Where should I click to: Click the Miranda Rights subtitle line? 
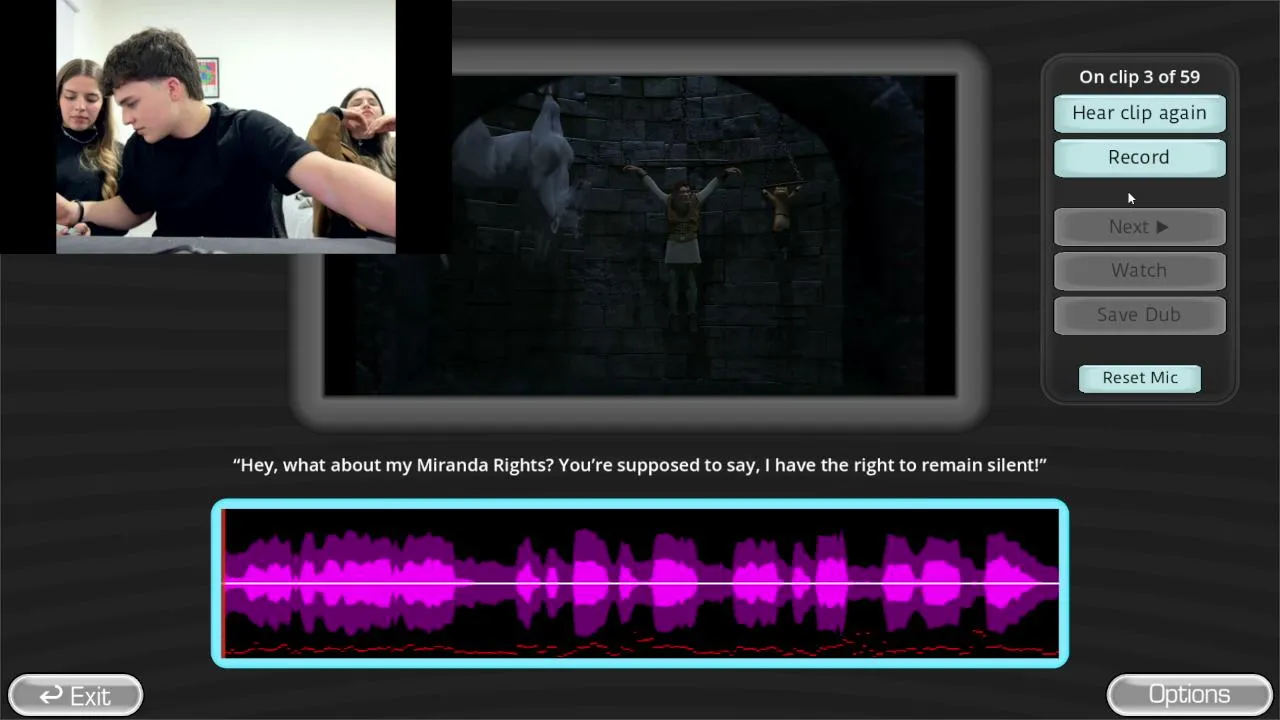640,465
